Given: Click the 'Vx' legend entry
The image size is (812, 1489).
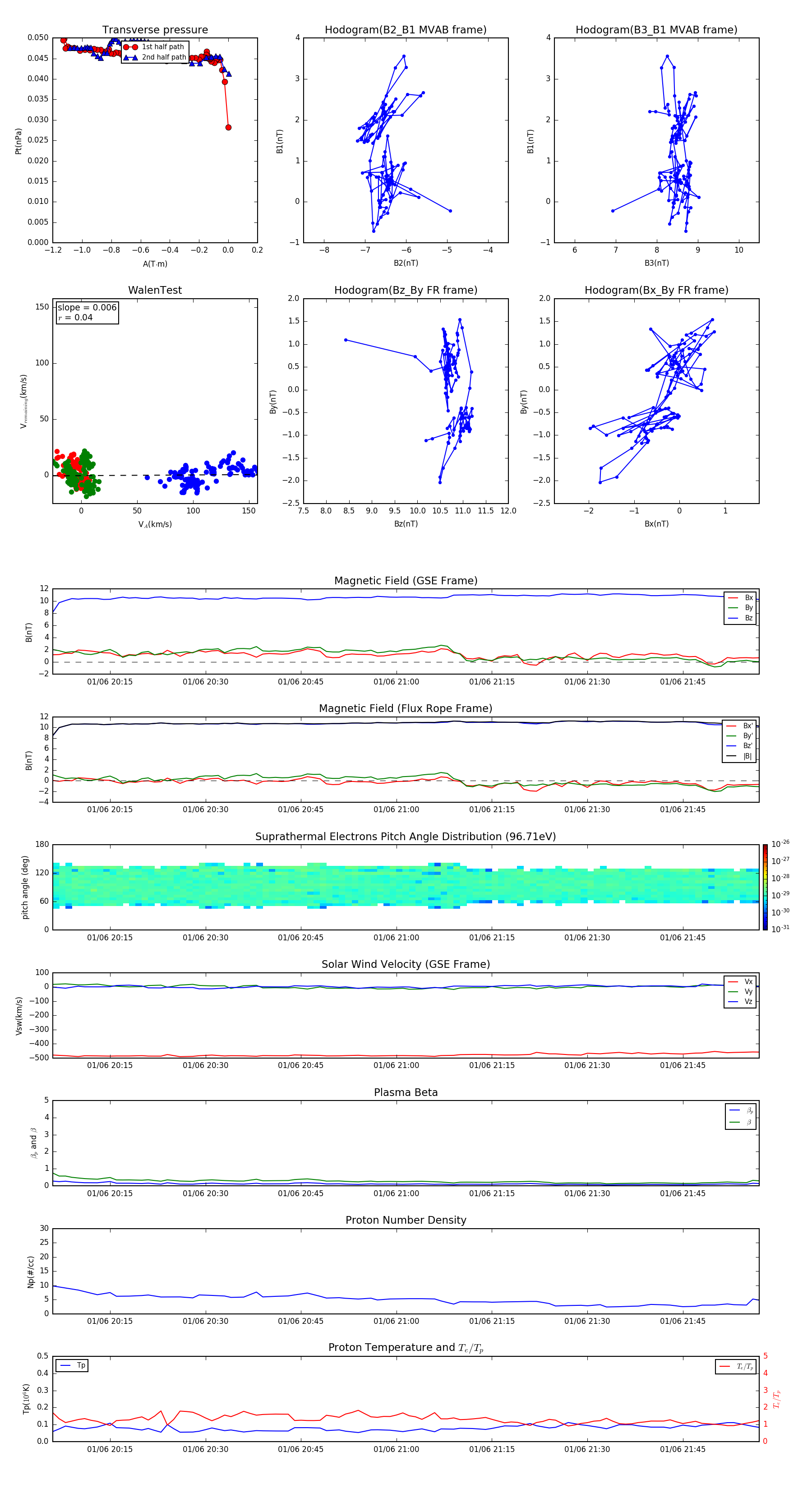Looking at the screenshot, I should pos(741,981).
